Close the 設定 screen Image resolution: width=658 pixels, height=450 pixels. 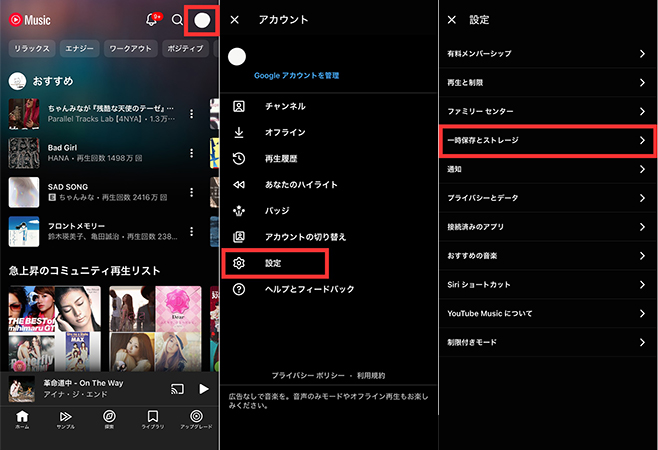(x=452, y=20)
